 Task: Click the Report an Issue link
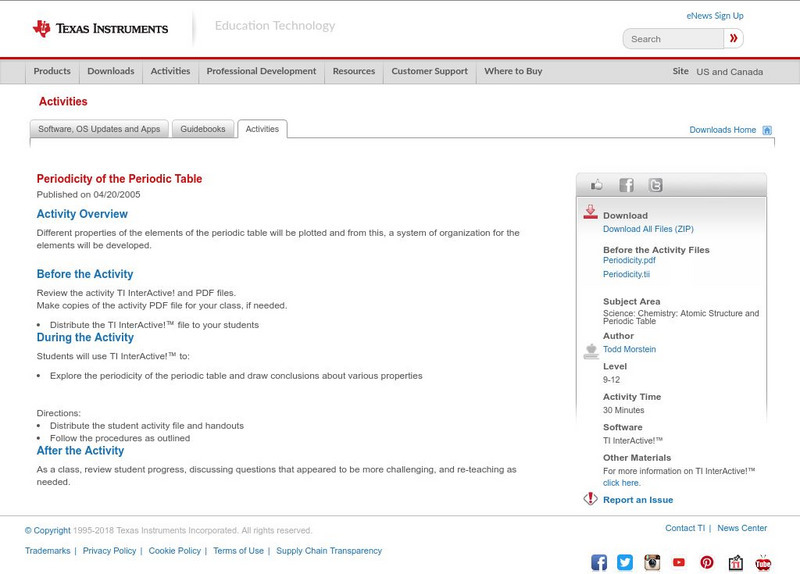638,500
